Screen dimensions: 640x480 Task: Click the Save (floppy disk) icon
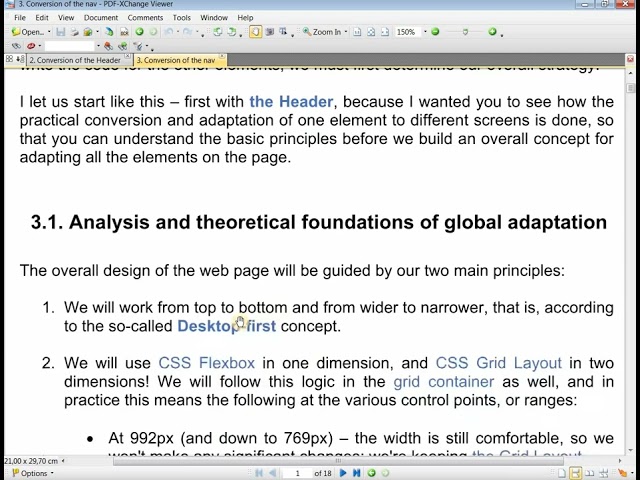tap(61, 32)
